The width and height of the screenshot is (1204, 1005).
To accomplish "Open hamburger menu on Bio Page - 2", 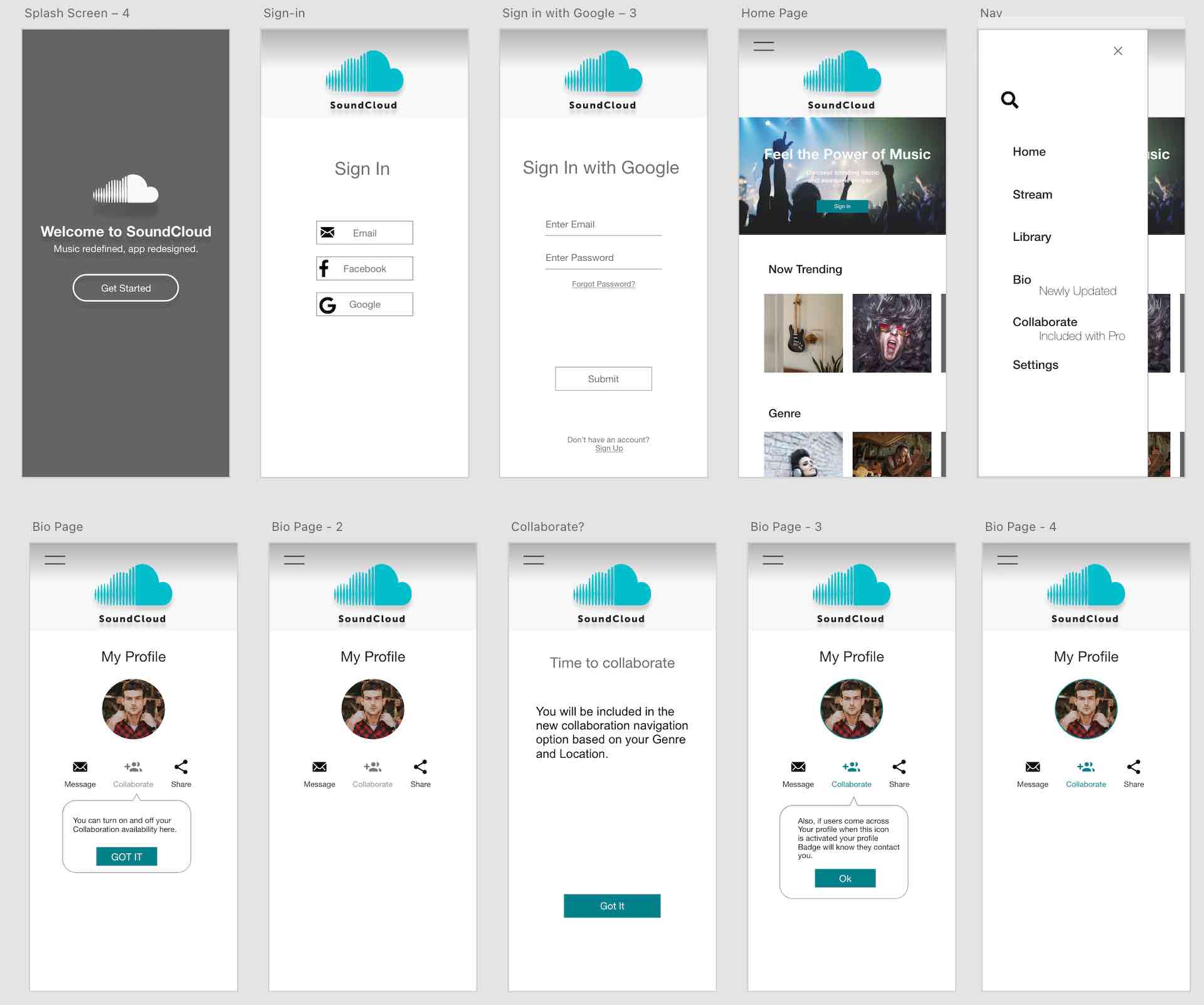I will coord(294,560).
